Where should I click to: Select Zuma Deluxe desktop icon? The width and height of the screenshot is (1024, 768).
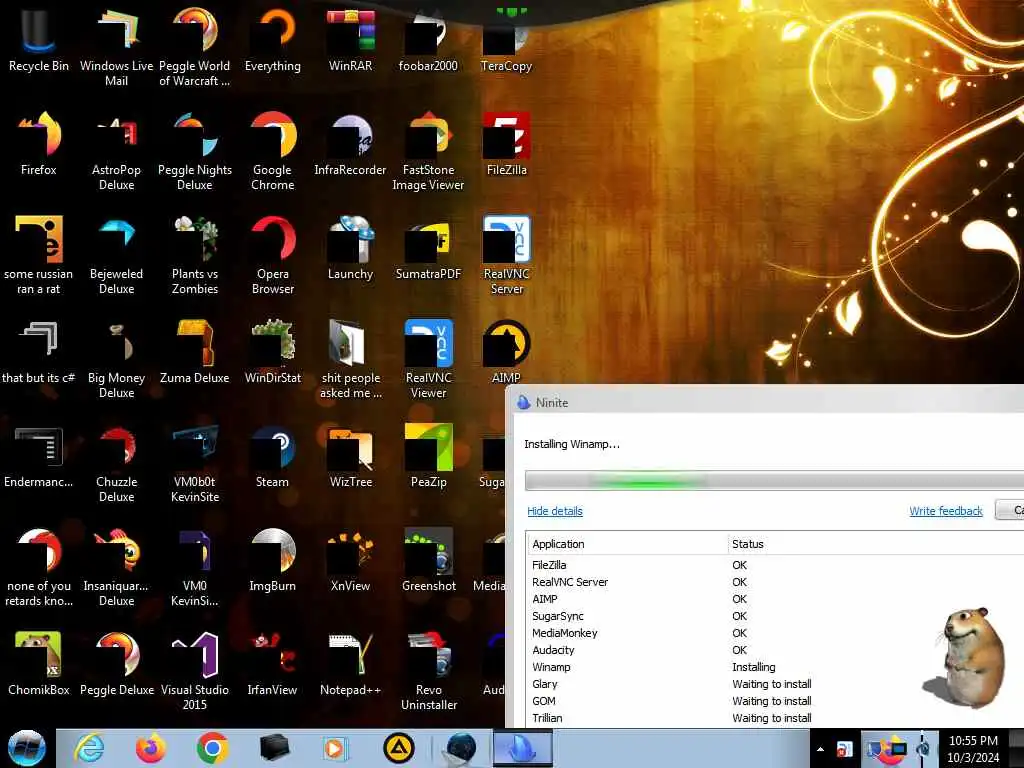195,351
